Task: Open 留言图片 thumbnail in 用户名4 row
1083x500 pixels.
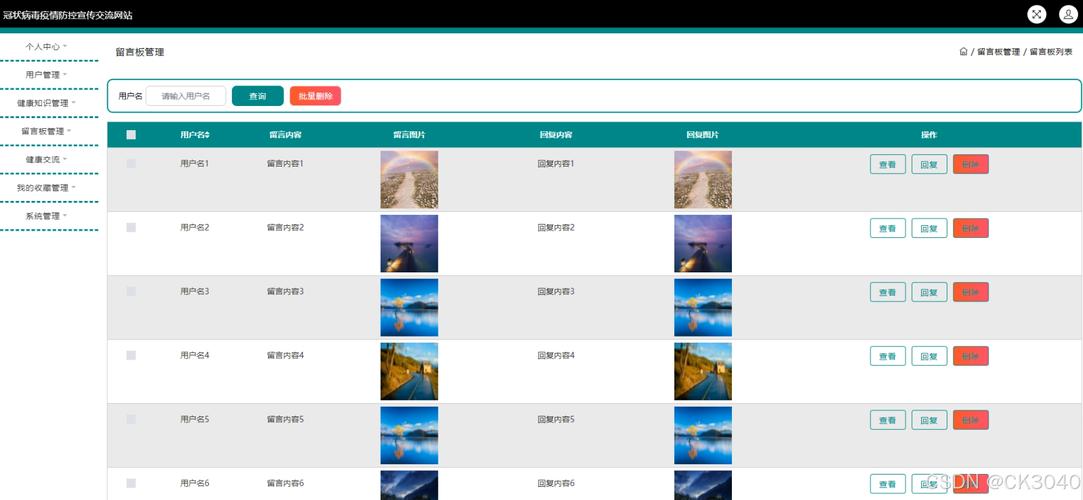Action: pos(409,372)
